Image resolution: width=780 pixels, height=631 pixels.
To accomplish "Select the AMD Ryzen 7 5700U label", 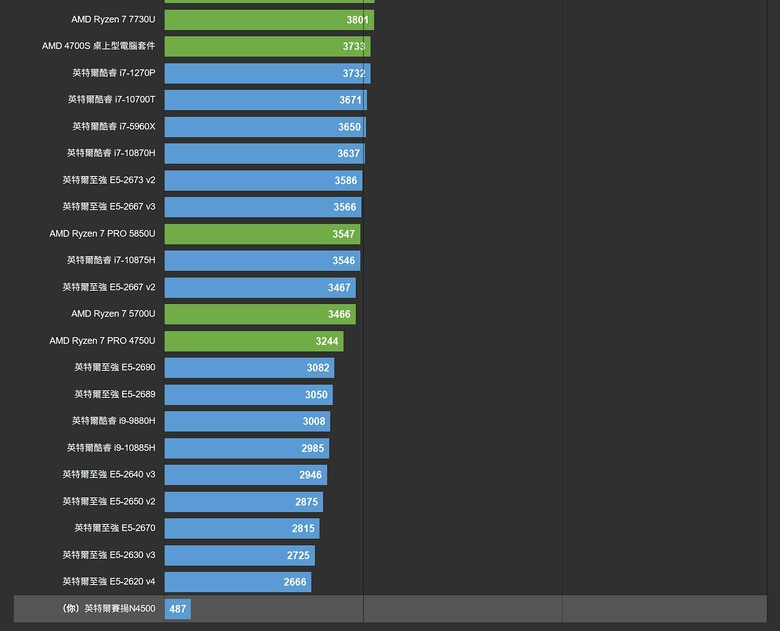I will [x=113, y=314].
